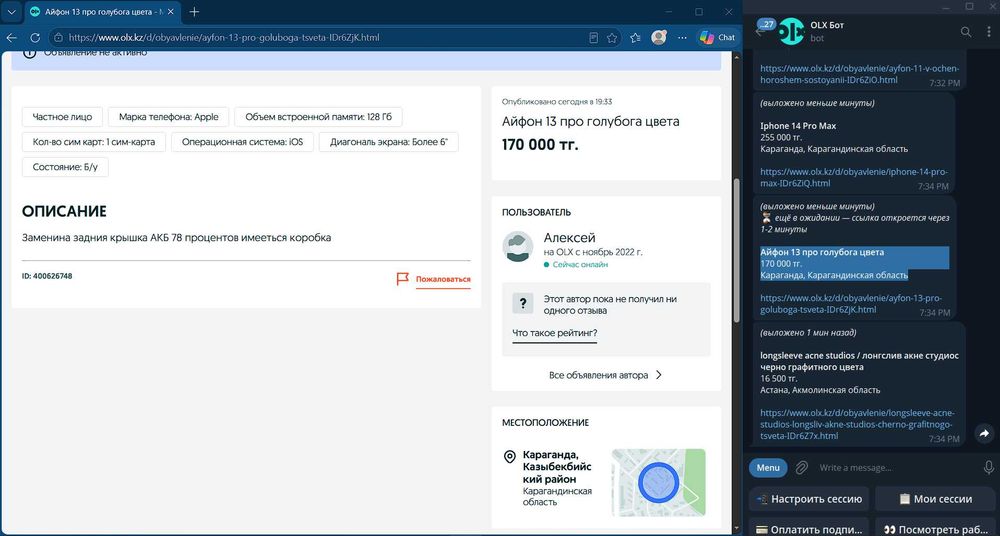Add page to favorites with star icon
Image resolution: width=1000 pixels, height=536 pixels.
tap(612, 38)
